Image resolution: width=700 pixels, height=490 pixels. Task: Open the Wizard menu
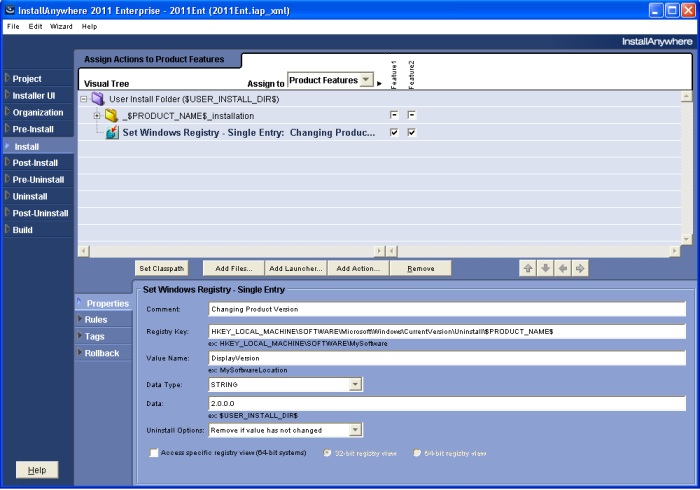(x=61, y=26)
